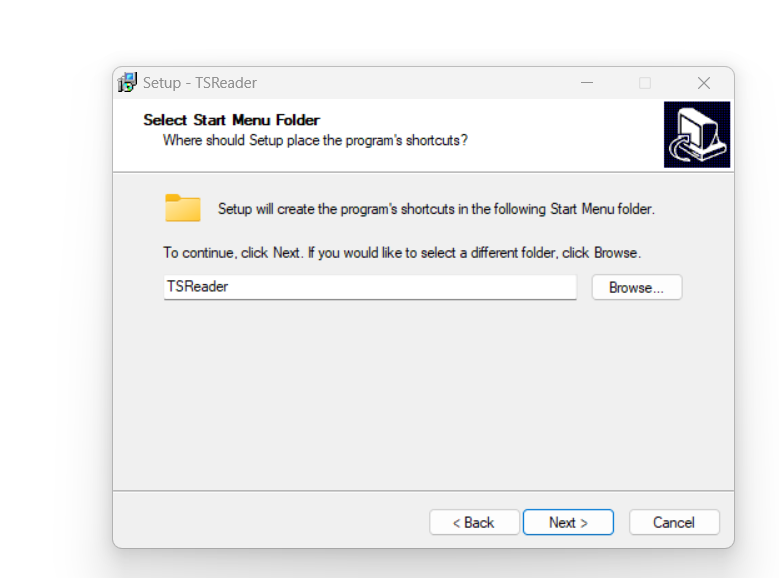Go back with the Back button
The width and height of the screenshot is (779, 578).
[x=474, y=522]
